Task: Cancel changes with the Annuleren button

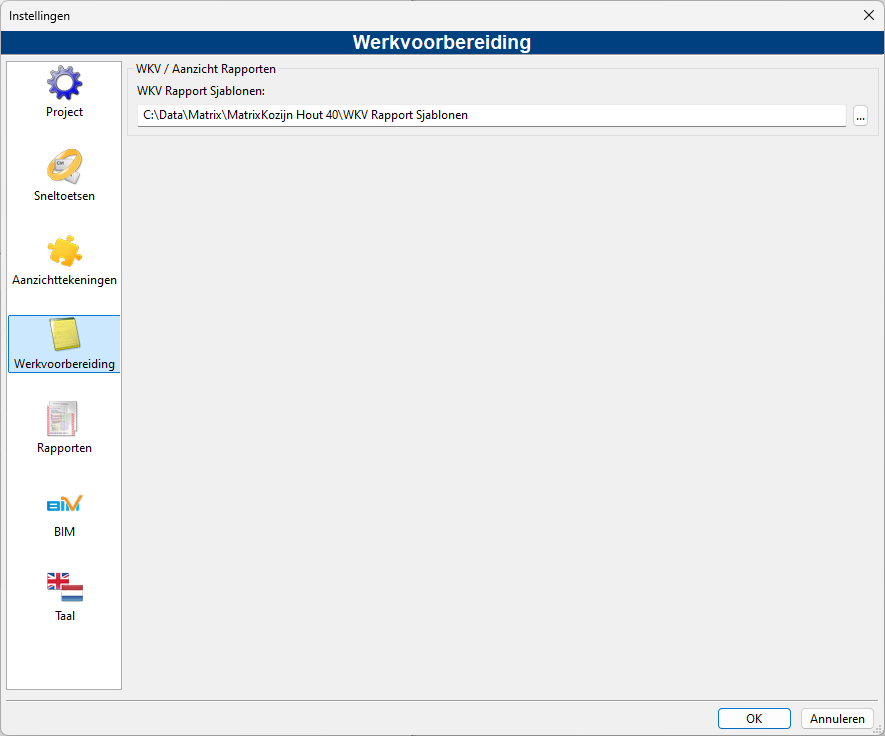Action: (837, 719)
